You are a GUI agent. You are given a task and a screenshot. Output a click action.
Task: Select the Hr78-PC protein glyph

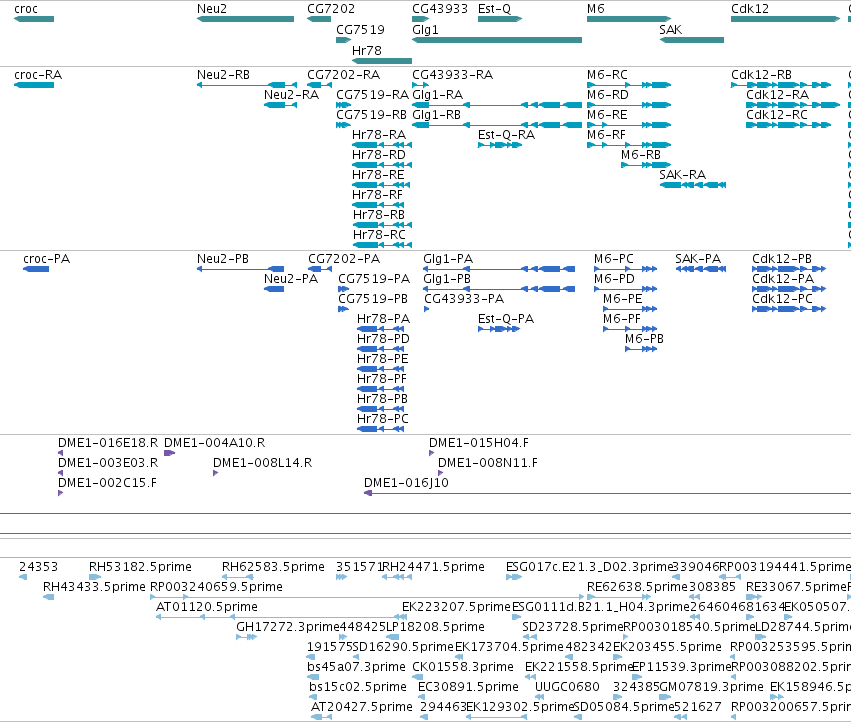tap(380, 429)
